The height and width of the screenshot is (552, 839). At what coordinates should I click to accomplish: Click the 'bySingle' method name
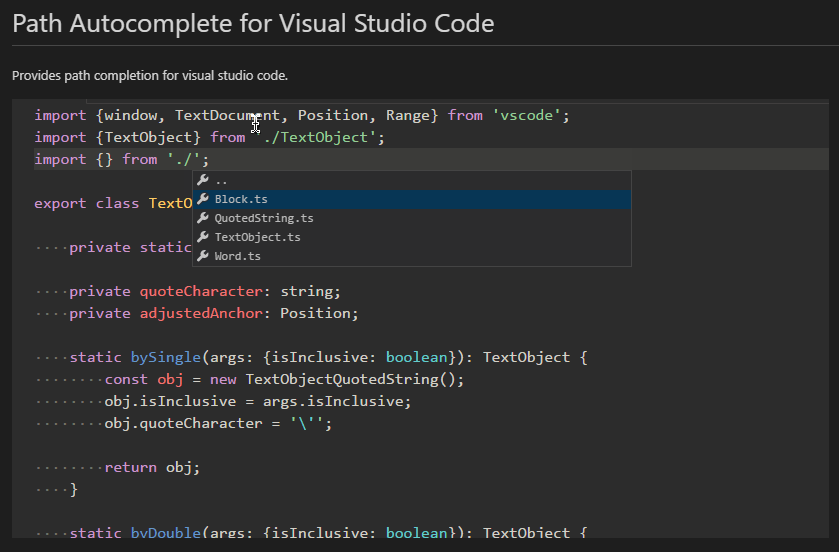pyautogui.click(x=166, y=357)
